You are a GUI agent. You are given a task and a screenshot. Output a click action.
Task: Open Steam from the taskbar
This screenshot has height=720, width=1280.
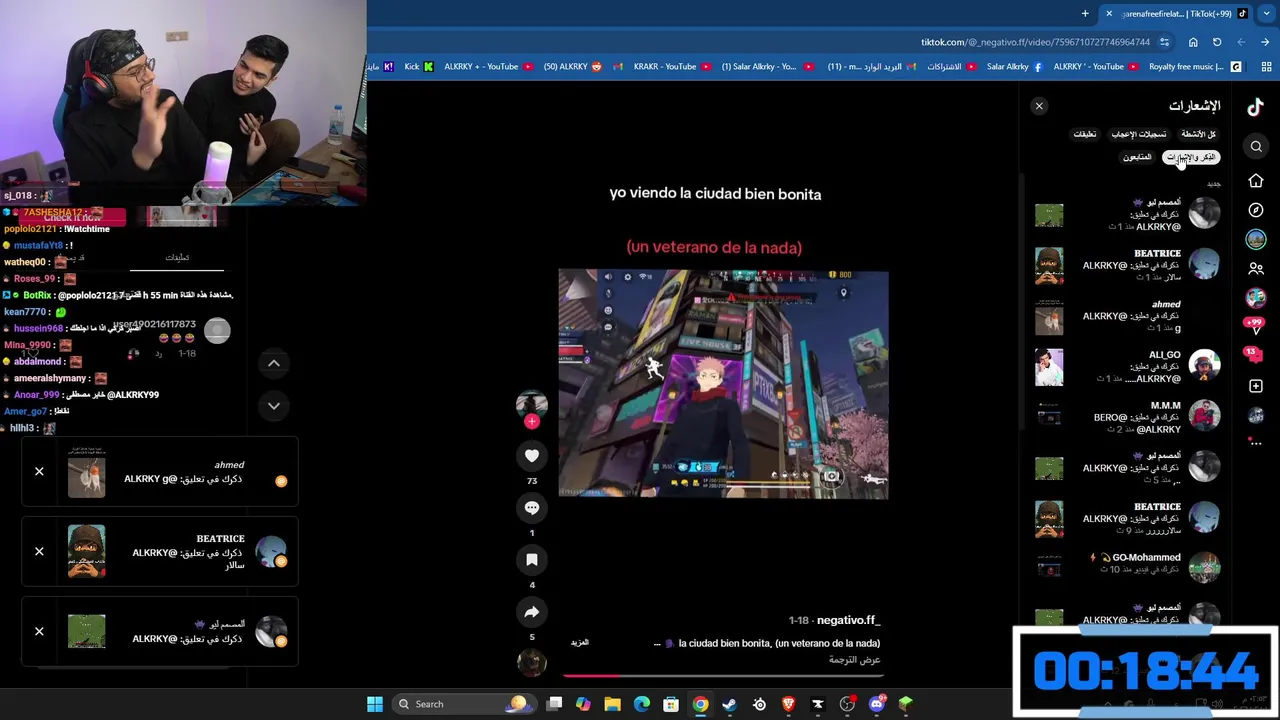730,704
